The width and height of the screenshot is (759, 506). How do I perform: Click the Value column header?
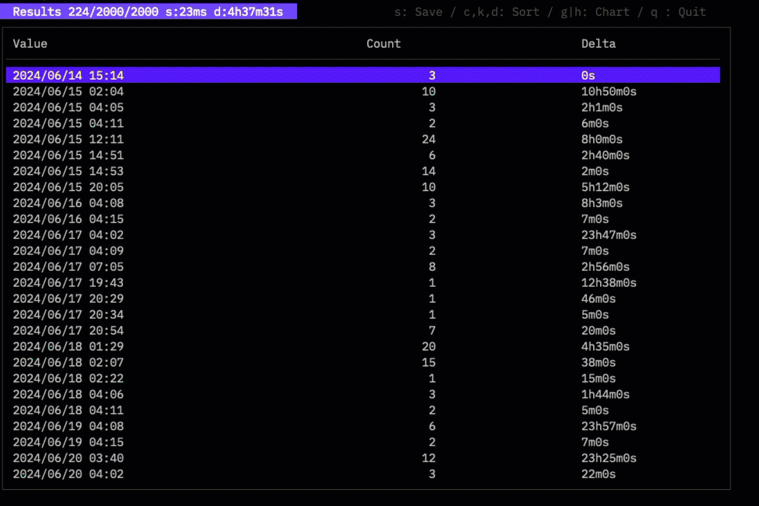pos(30,44)
